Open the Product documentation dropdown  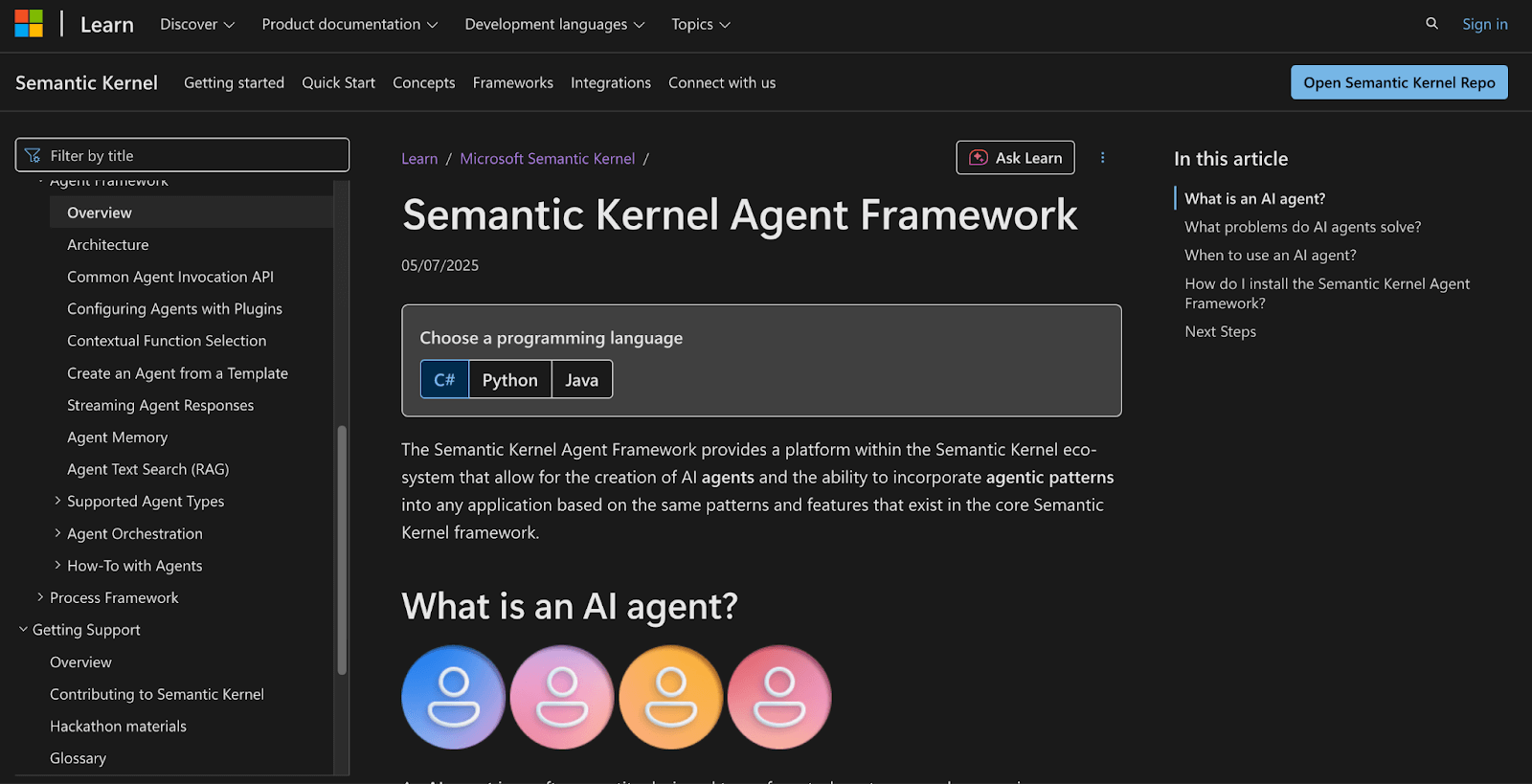coord(349,24)
